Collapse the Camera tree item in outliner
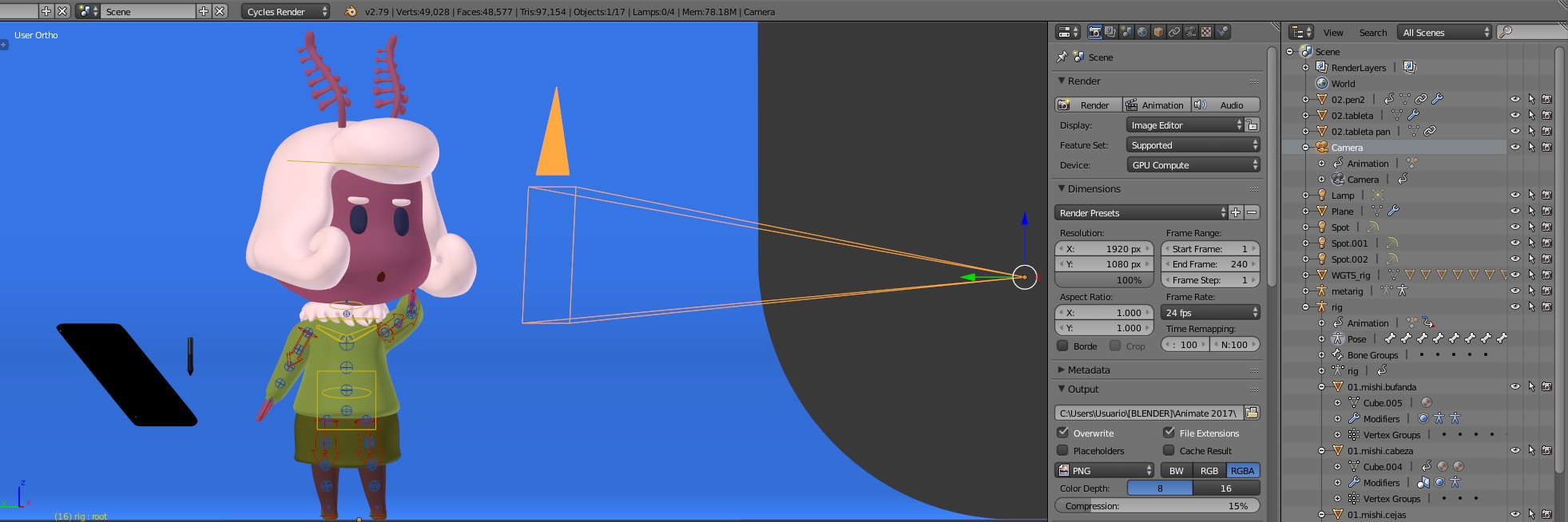Screen dimensions: 1568x522 pos(1306,147)
